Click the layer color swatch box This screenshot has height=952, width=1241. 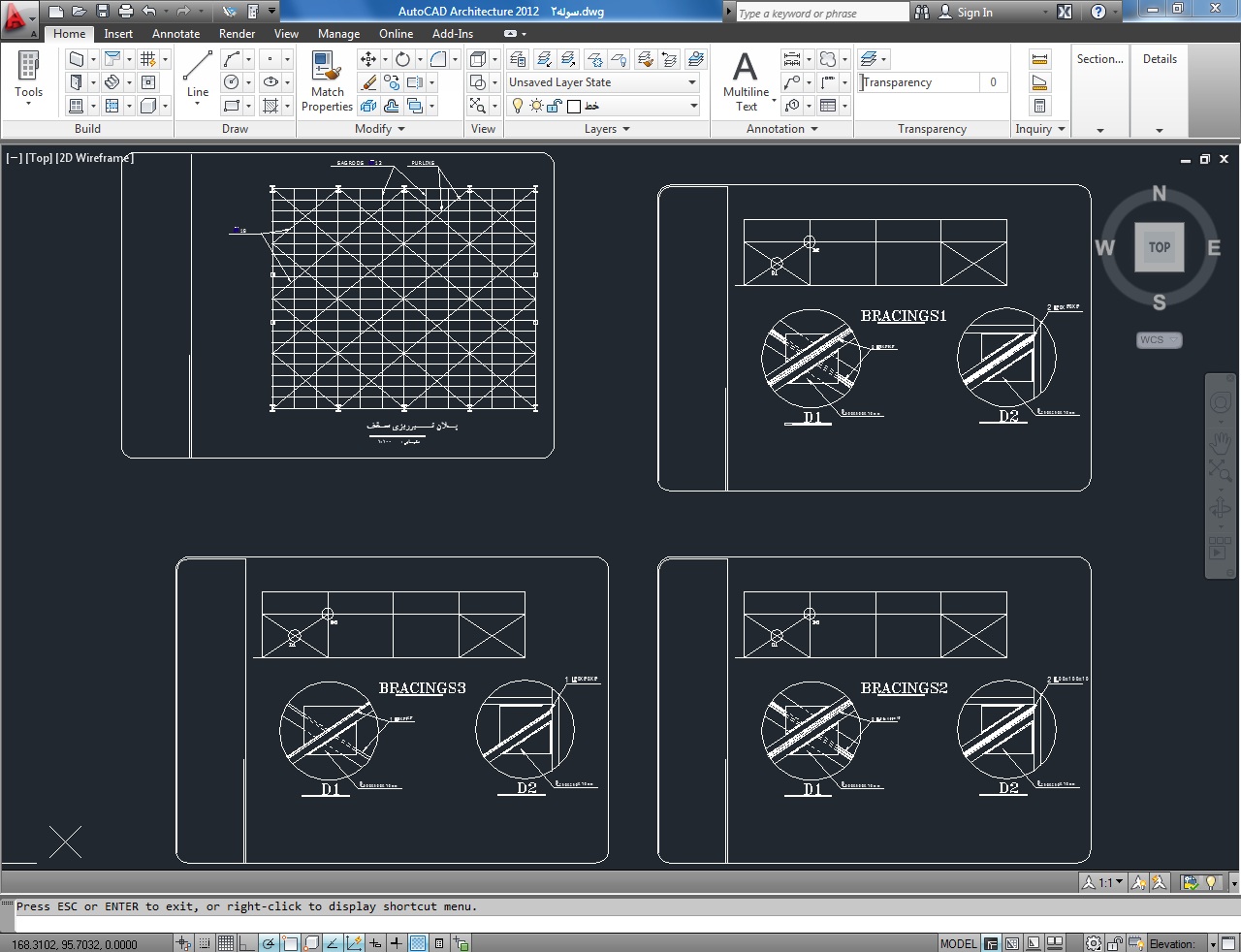pyautogui.click(x=574, y=106)
